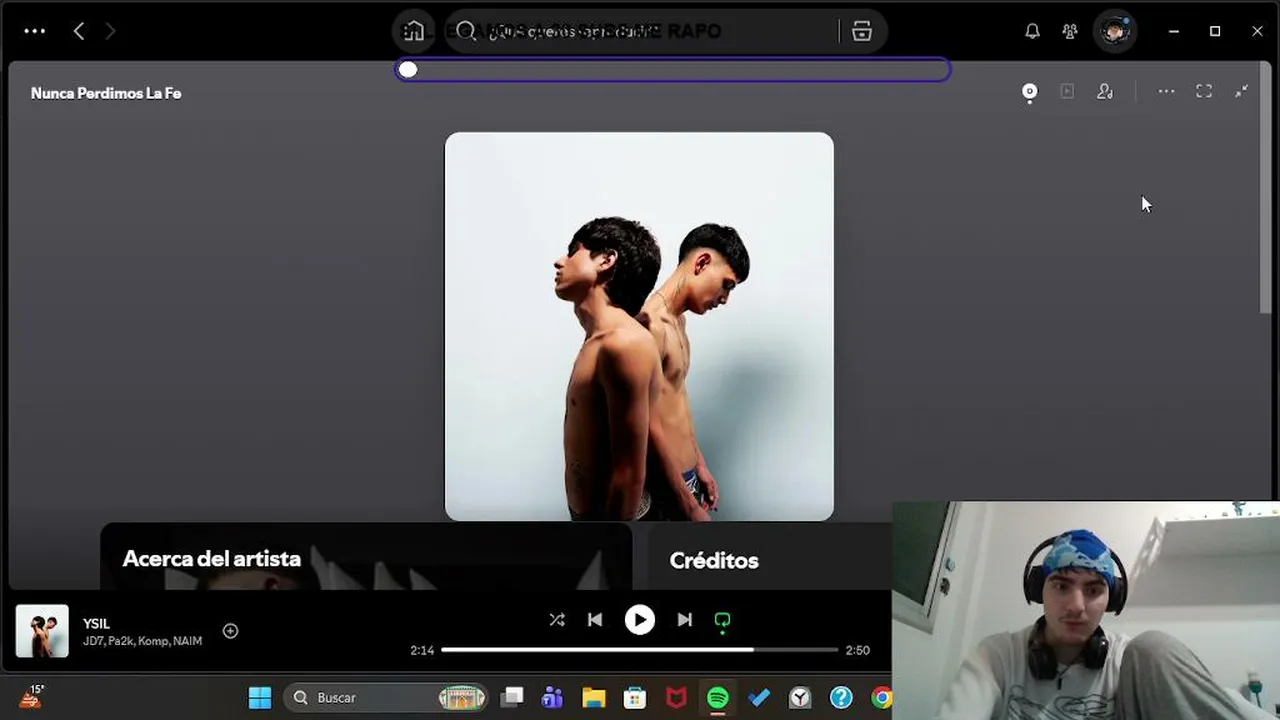
Task: Open artist NAIM in the player bar
Action: (187, 641)
